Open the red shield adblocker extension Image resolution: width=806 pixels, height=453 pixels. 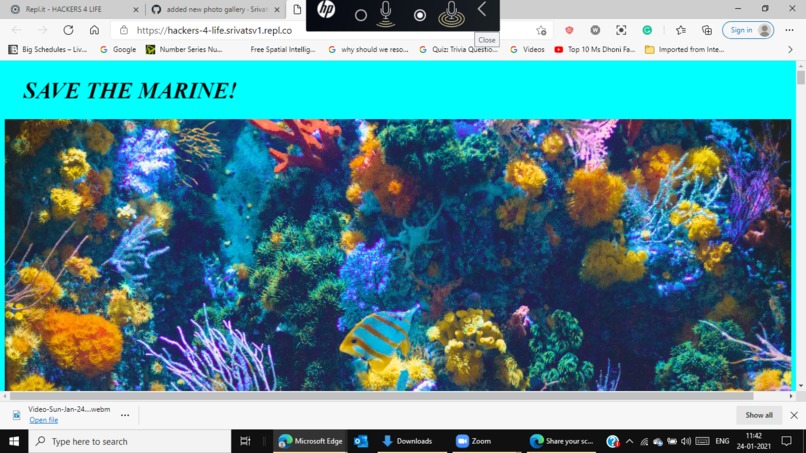point(569,30)
